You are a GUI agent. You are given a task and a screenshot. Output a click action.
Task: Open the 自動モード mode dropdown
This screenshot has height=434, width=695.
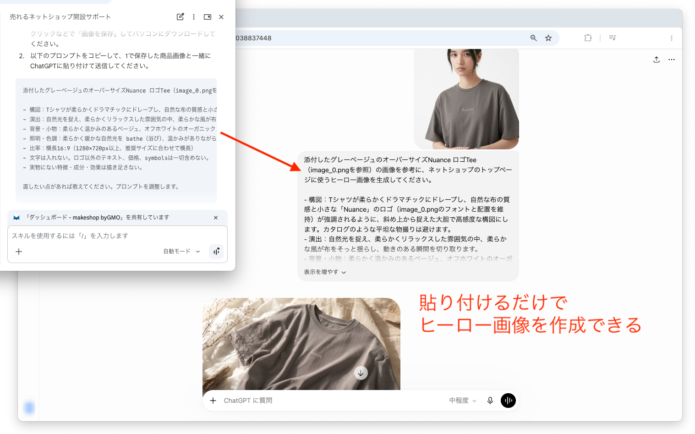pos(181,251)
